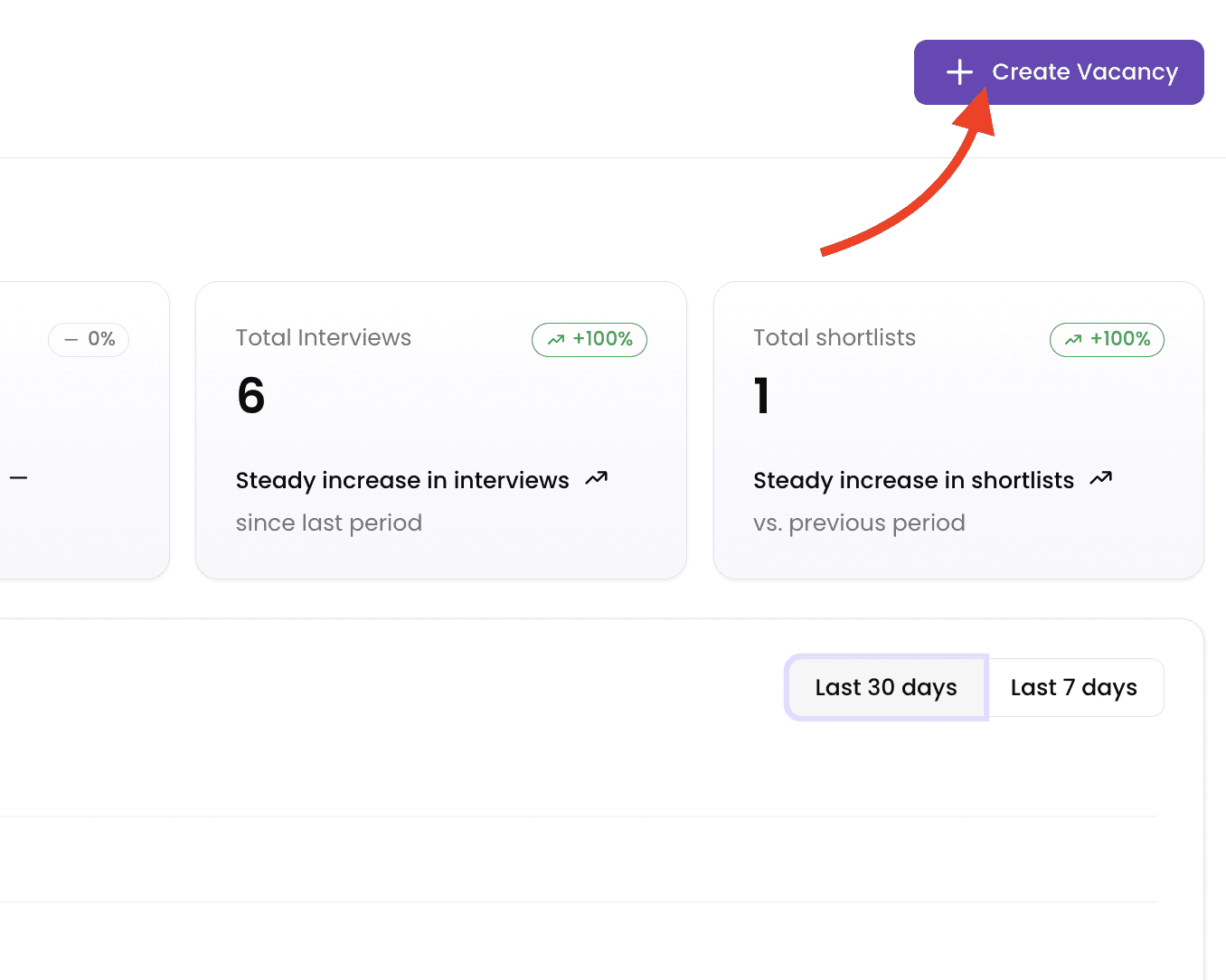Click the "since last period" caption

pyautogui.click(x=328, y=523)
